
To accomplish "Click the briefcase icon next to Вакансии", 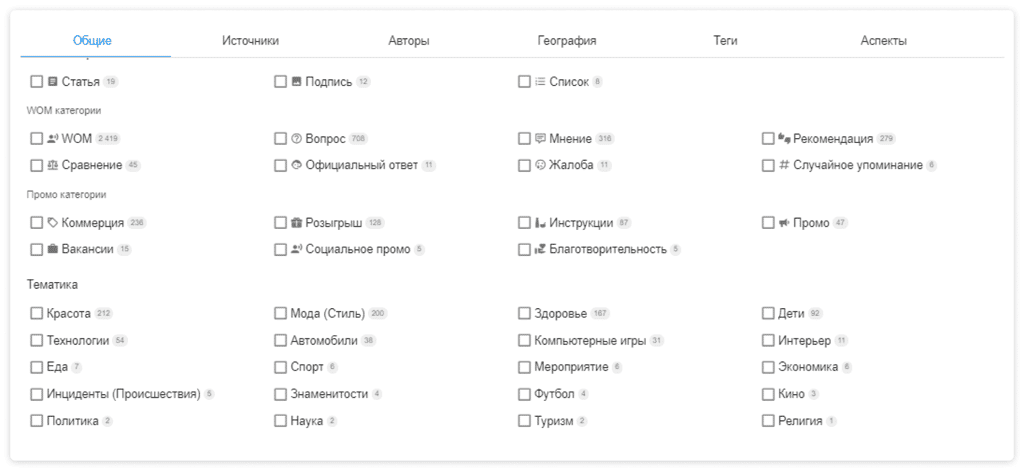I will click(x=53, y=249).
